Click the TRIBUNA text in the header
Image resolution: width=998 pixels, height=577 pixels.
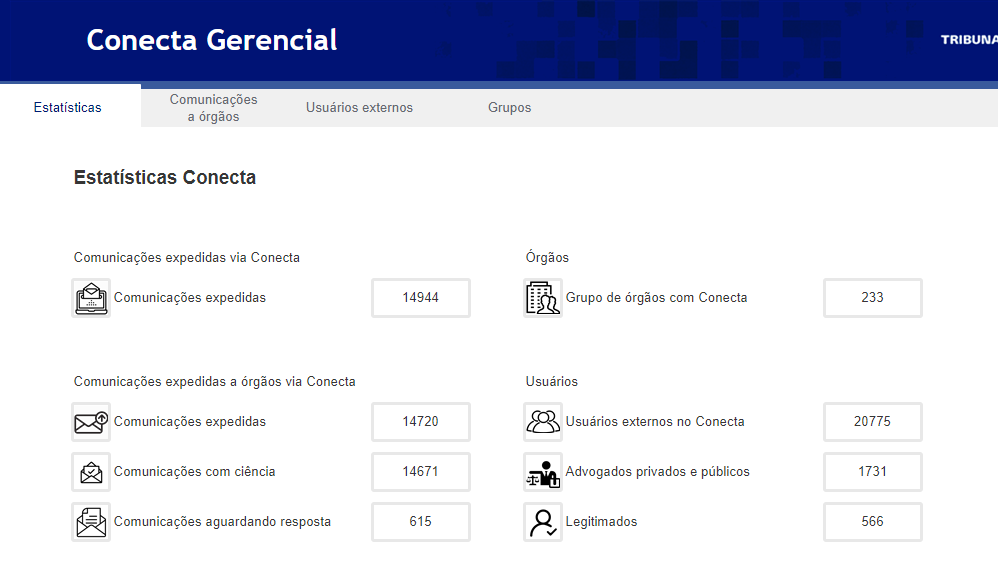click(965, 40)
